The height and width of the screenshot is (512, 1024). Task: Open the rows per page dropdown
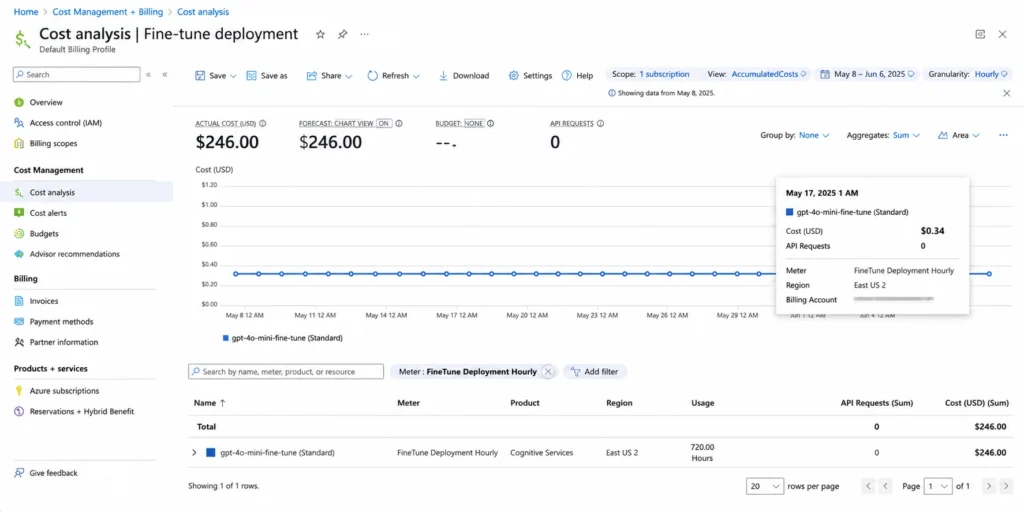pyautogui.click(x=765, y=487)
